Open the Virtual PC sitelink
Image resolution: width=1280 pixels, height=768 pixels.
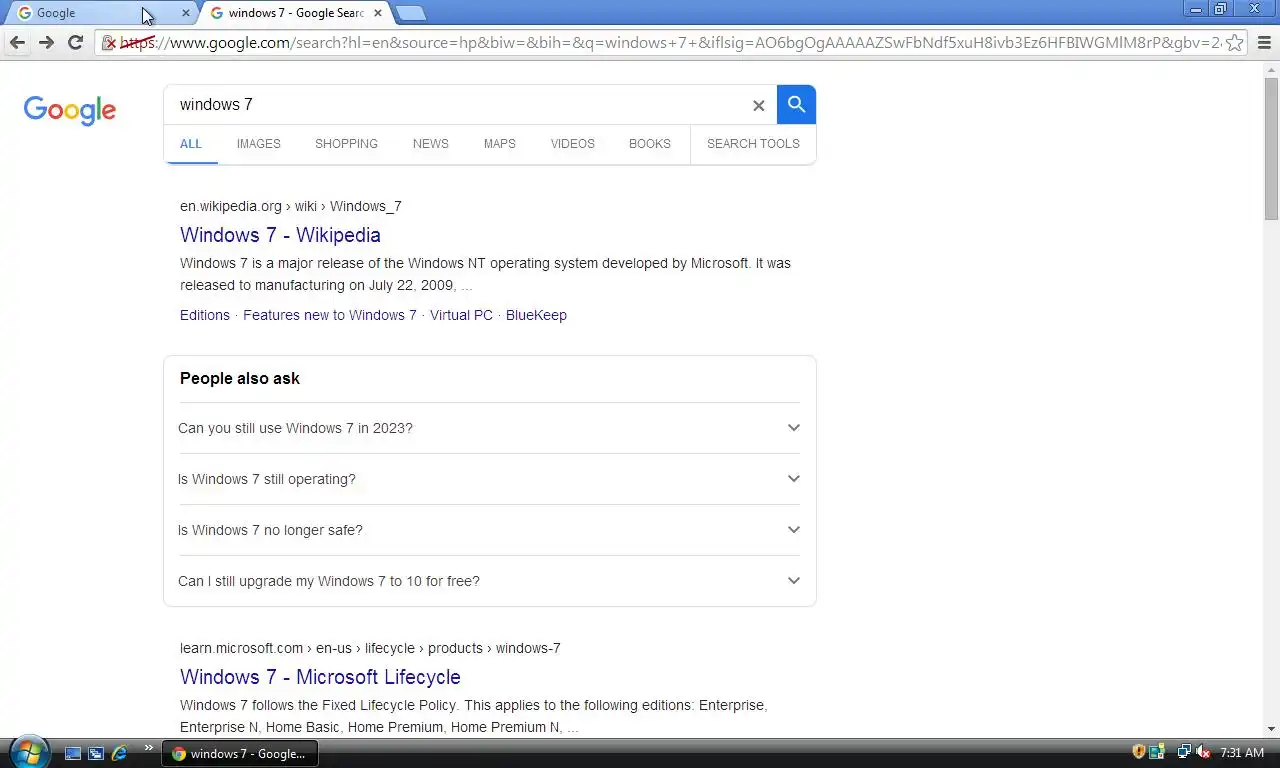[461, 315]
